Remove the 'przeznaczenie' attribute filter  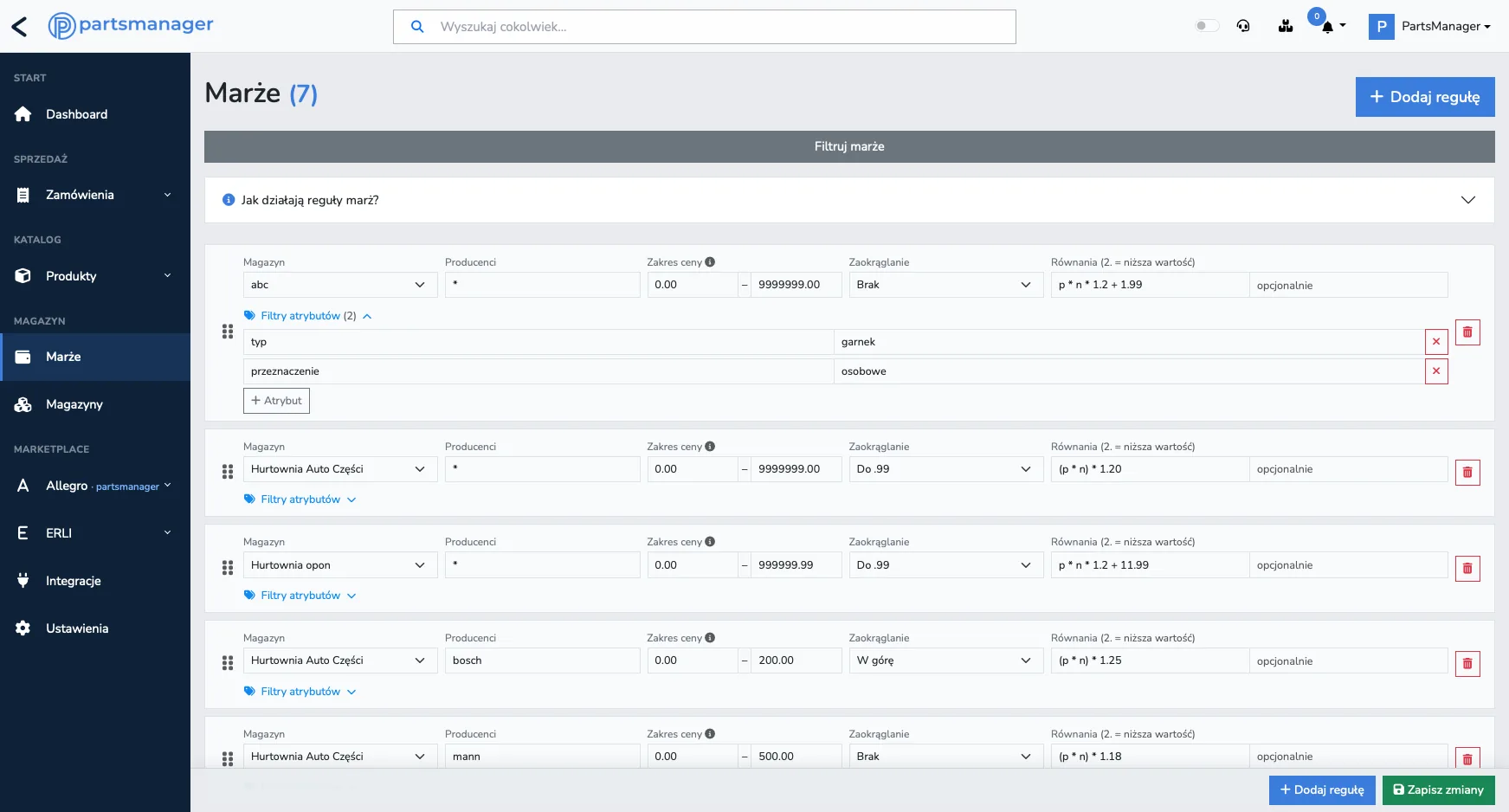pyautogui.click(x=1436, y=371)
